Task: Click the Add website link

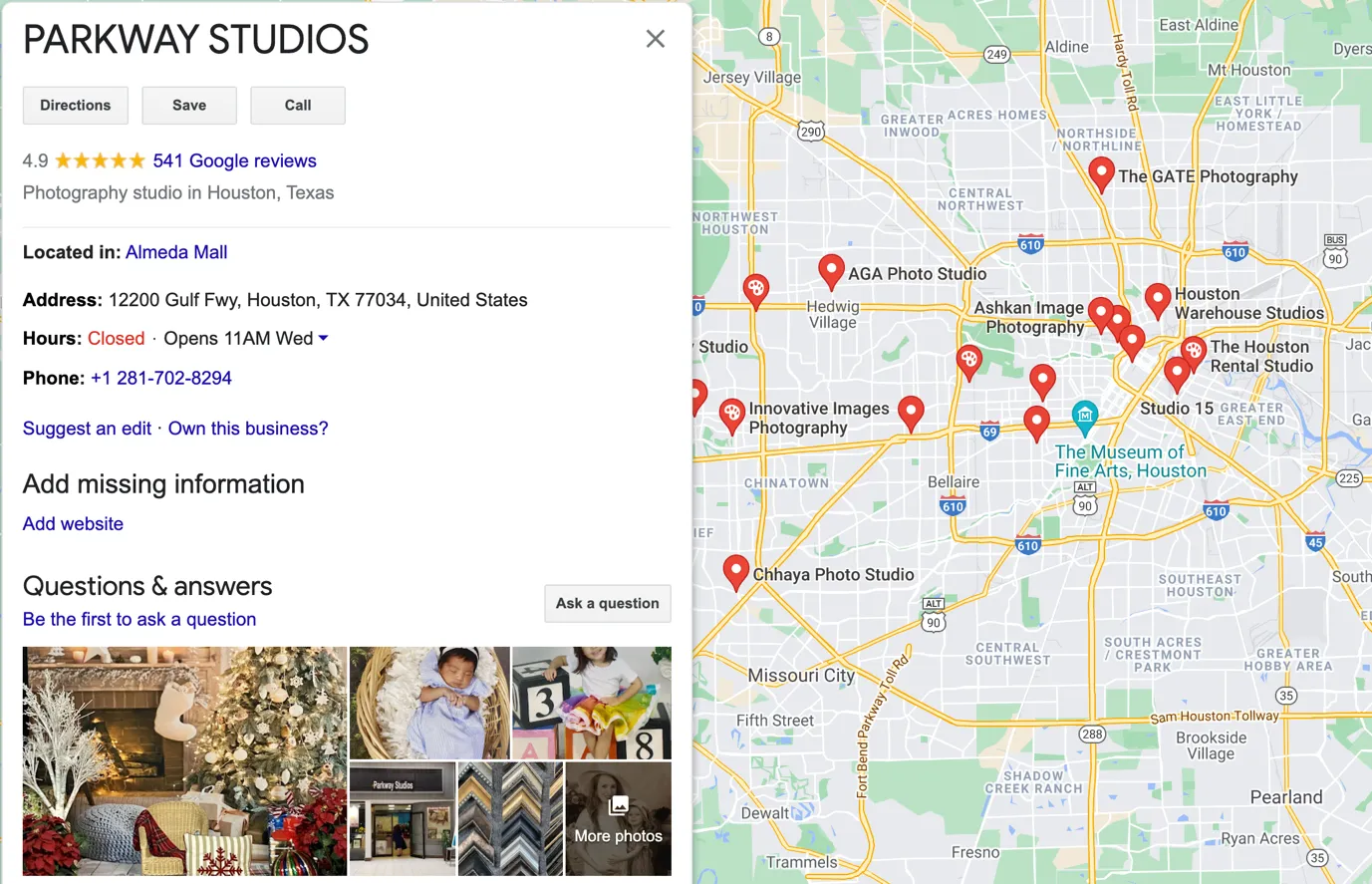Action: pyautogui.click(x=73, y=524)
